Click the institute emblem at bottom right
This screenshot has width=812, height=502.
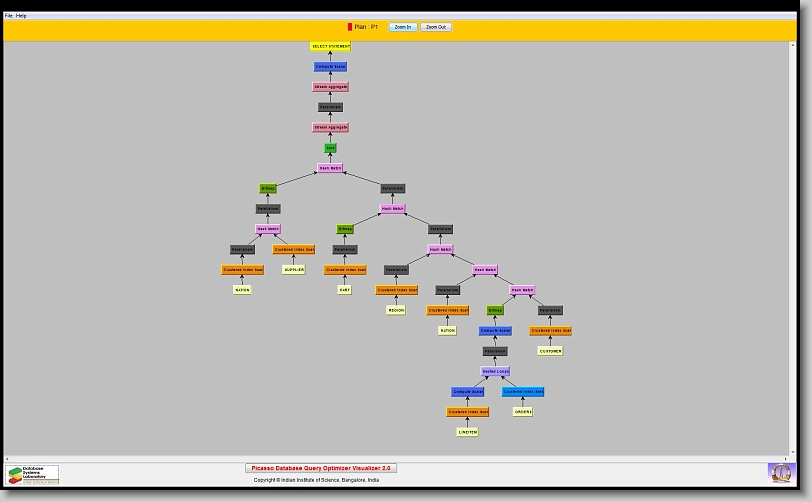[x=779, y=471]
